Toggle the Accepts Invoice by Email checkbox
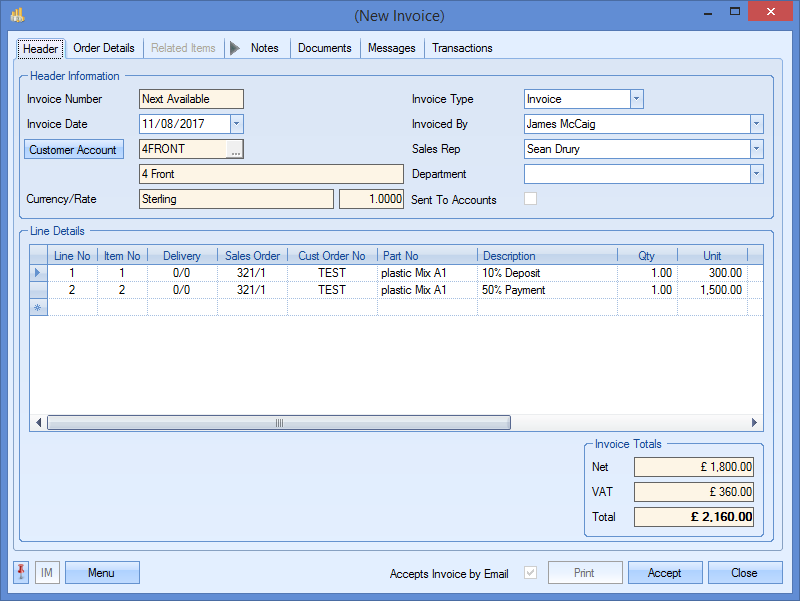 coord(531,573)
